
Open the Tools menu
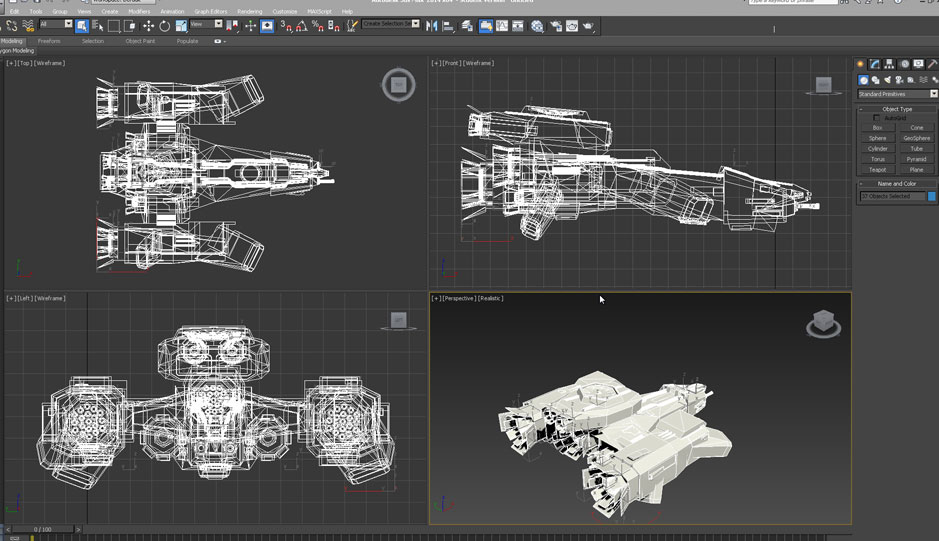(x=36, y=11)
